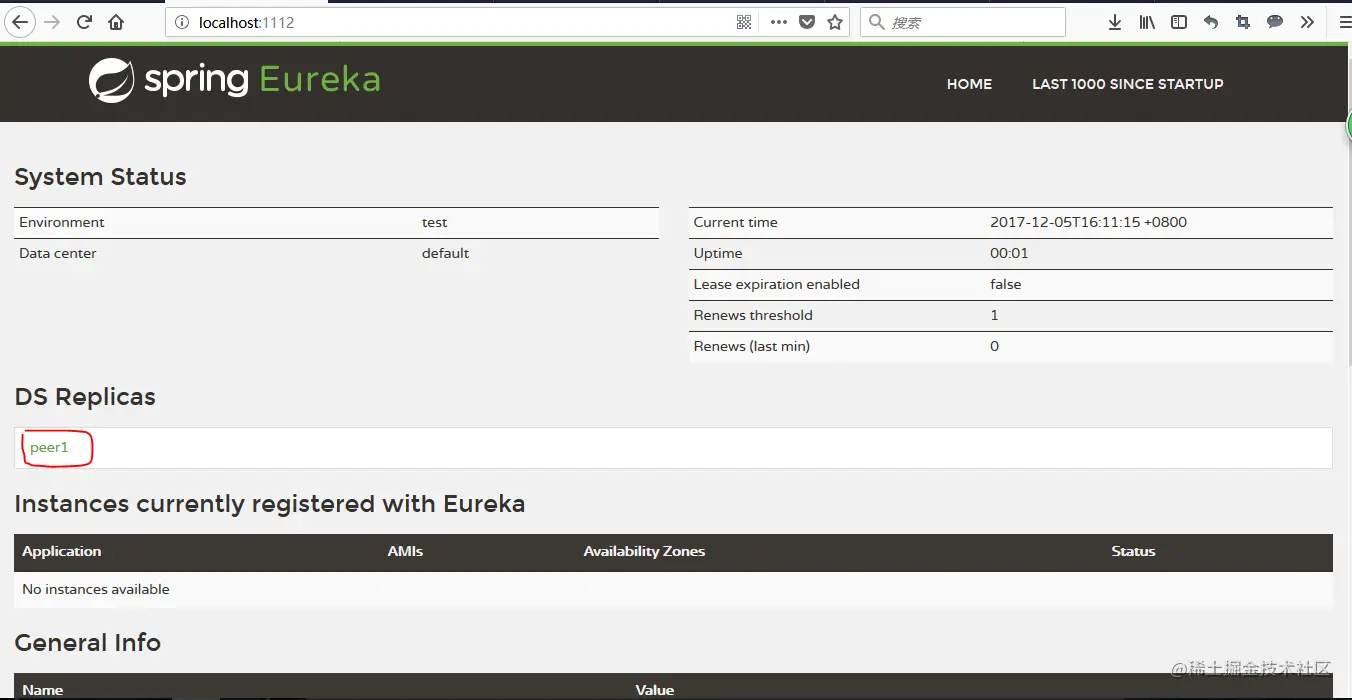Open the downloads arrow icon
The image size is (1352, 700).
click(x=1115, y=22)
